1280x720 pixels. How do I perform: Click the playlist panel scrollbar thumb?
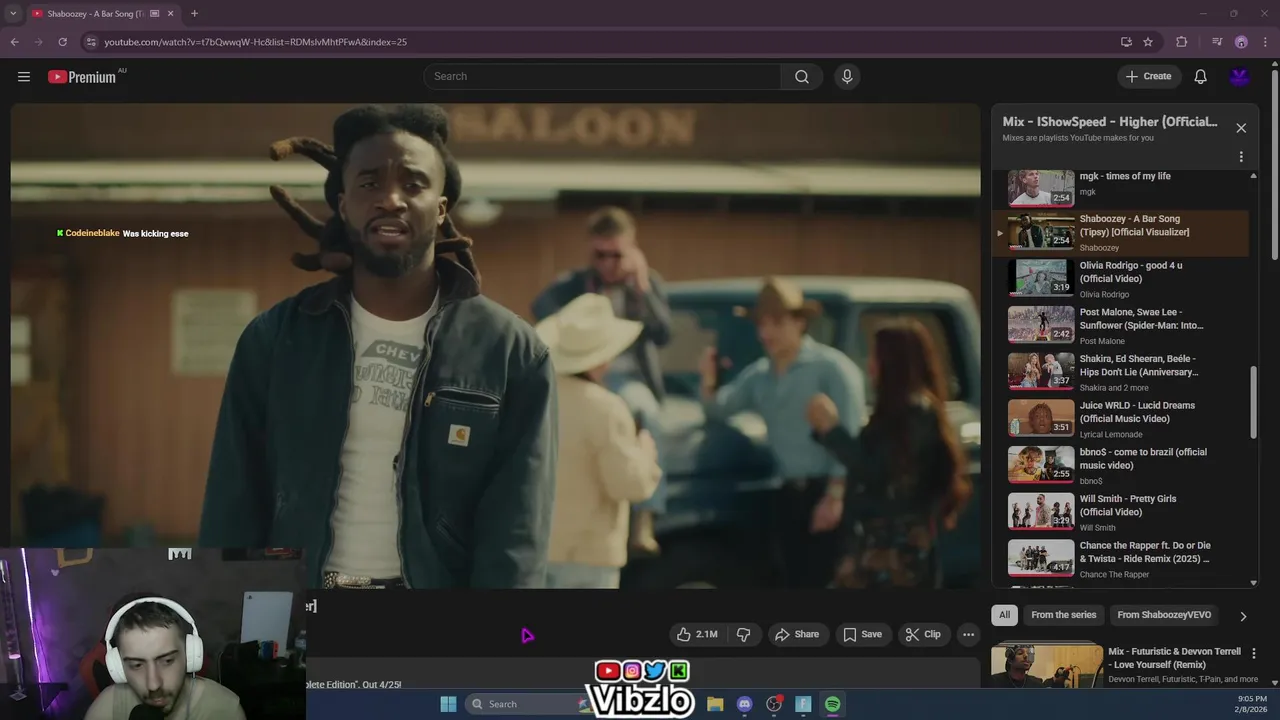pos(1254,402)
